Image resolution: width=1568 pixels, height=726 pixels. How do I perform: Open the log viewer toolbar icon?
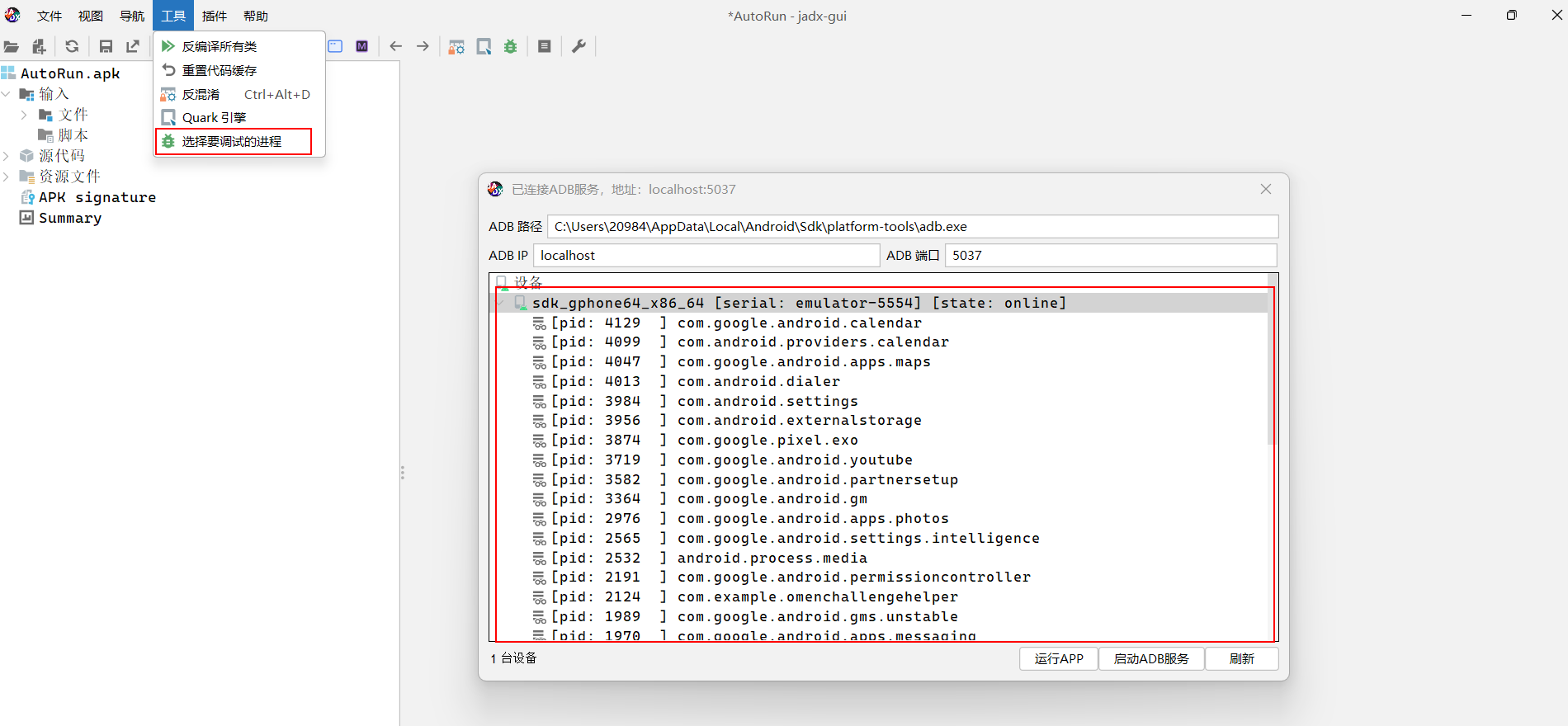(x=545, y=46)
